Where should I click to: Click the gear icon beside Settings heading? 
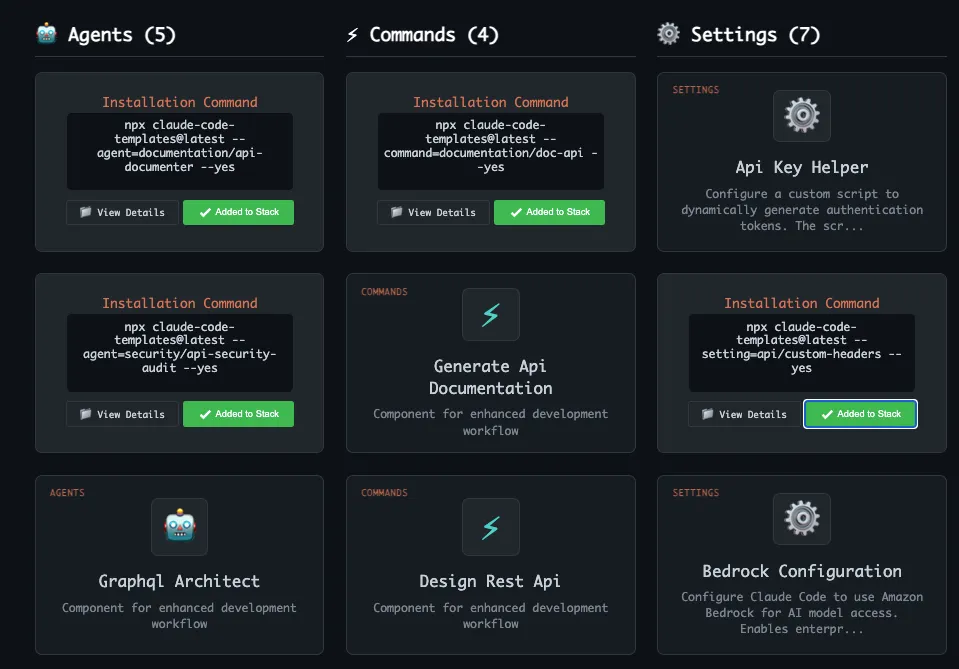(668, 35)
